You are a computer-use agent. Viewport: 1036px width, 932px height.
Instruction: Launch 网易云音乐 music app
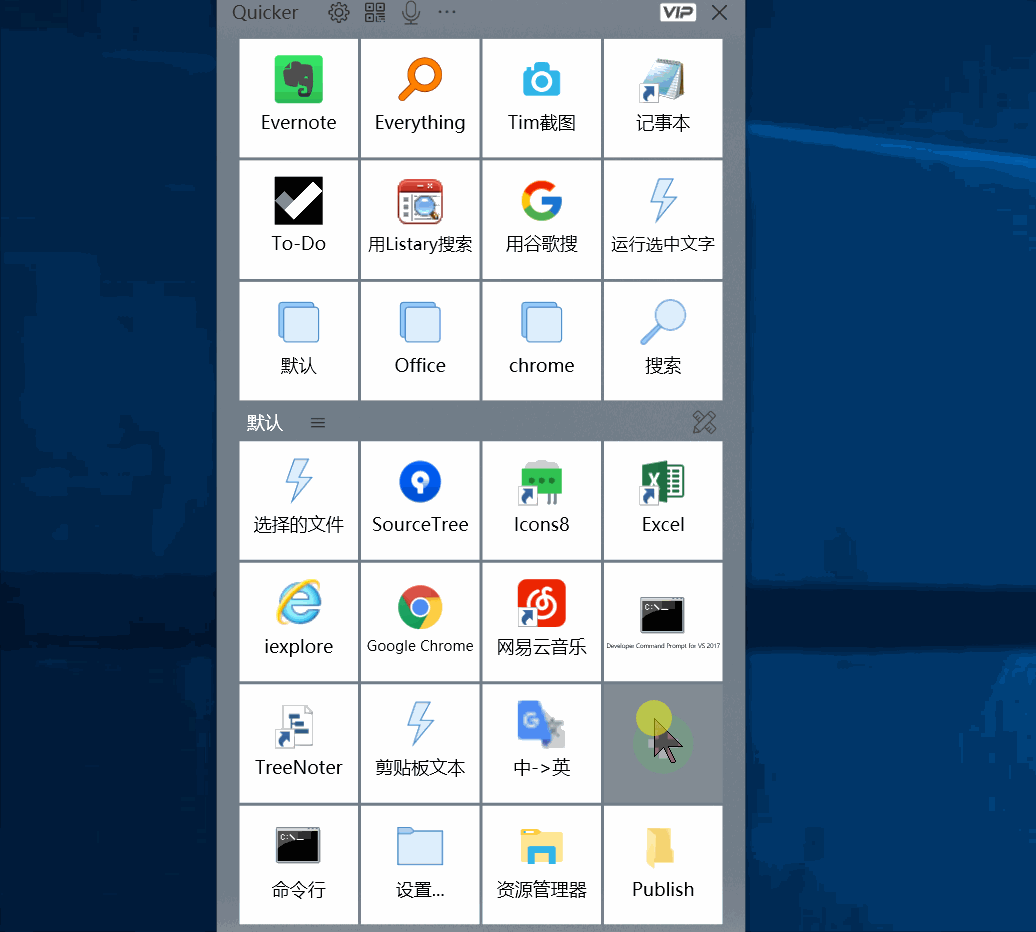pos(541,622)
